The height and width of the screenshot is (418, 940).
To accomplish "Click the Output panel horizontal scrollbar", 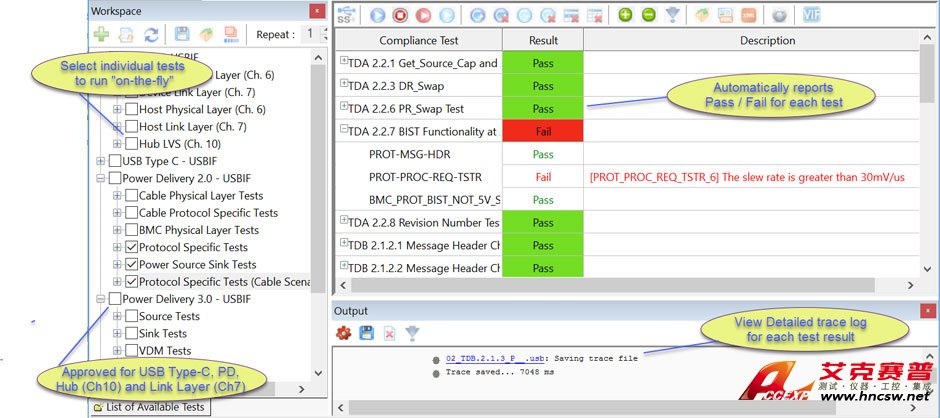I will (x=600, y=408).
